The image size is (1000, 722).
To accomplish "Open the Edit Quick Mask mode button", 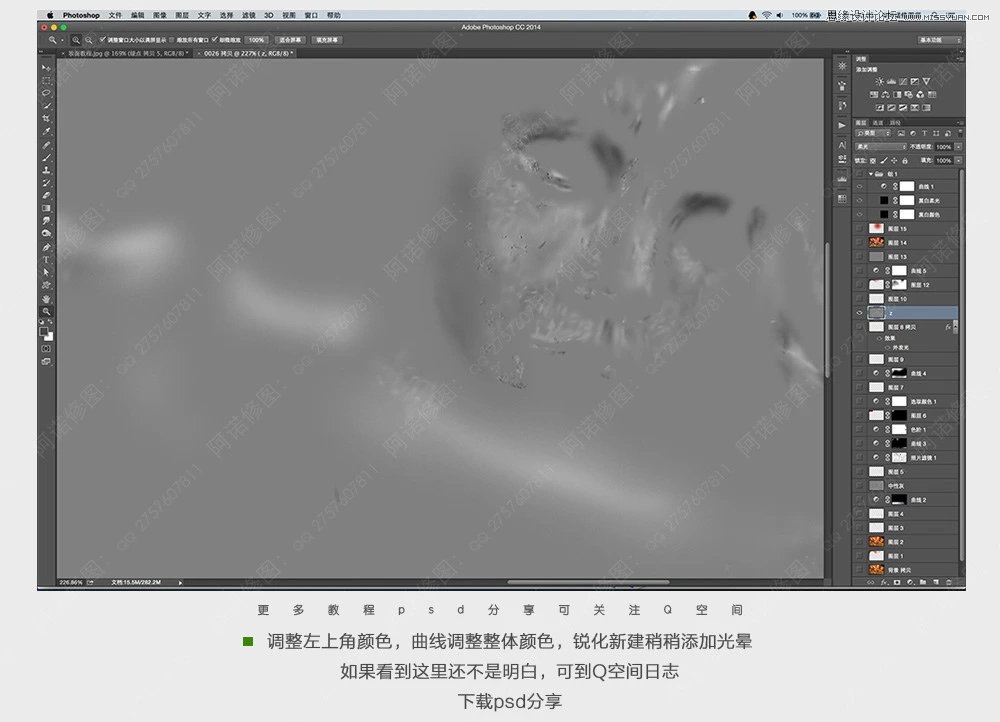I will 46,349.
